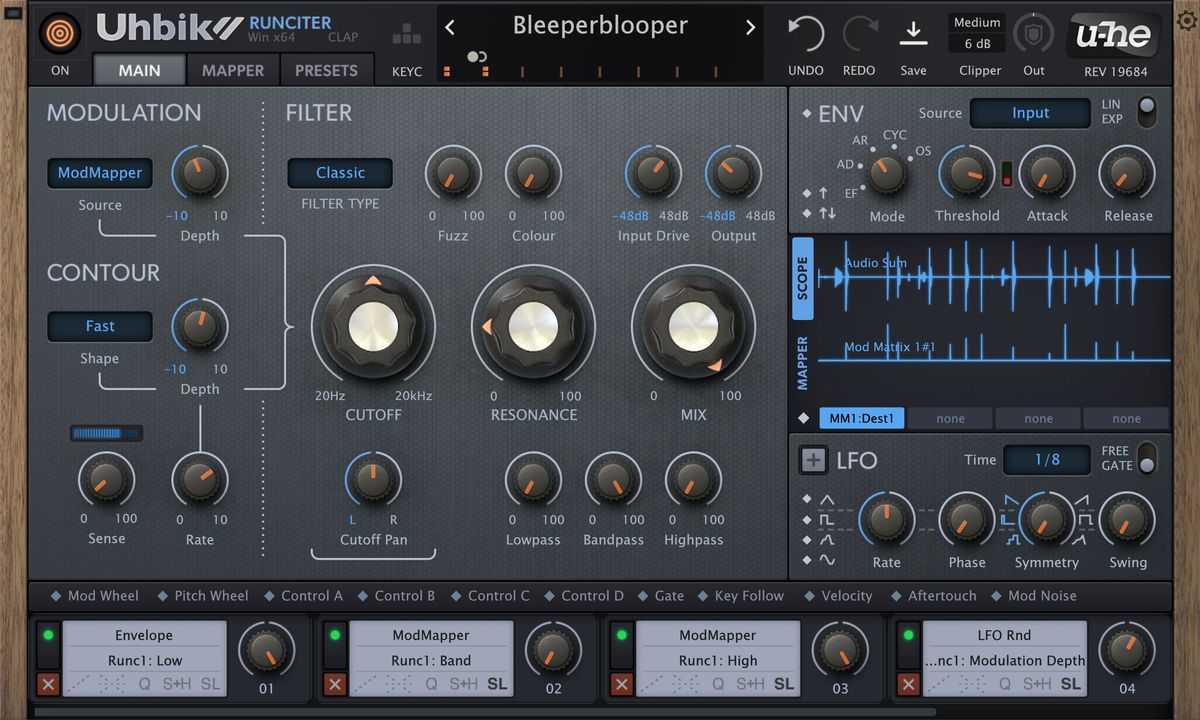
Task: Toggle the plugin ON power button
Action: (x=61, y=33)
